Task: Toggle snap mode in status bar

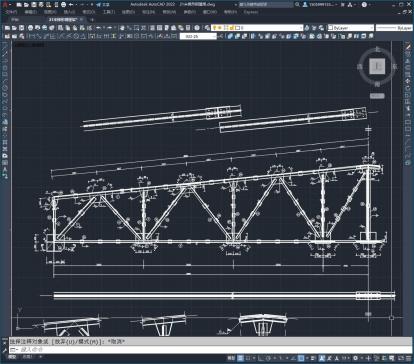Action: point(248,358)
